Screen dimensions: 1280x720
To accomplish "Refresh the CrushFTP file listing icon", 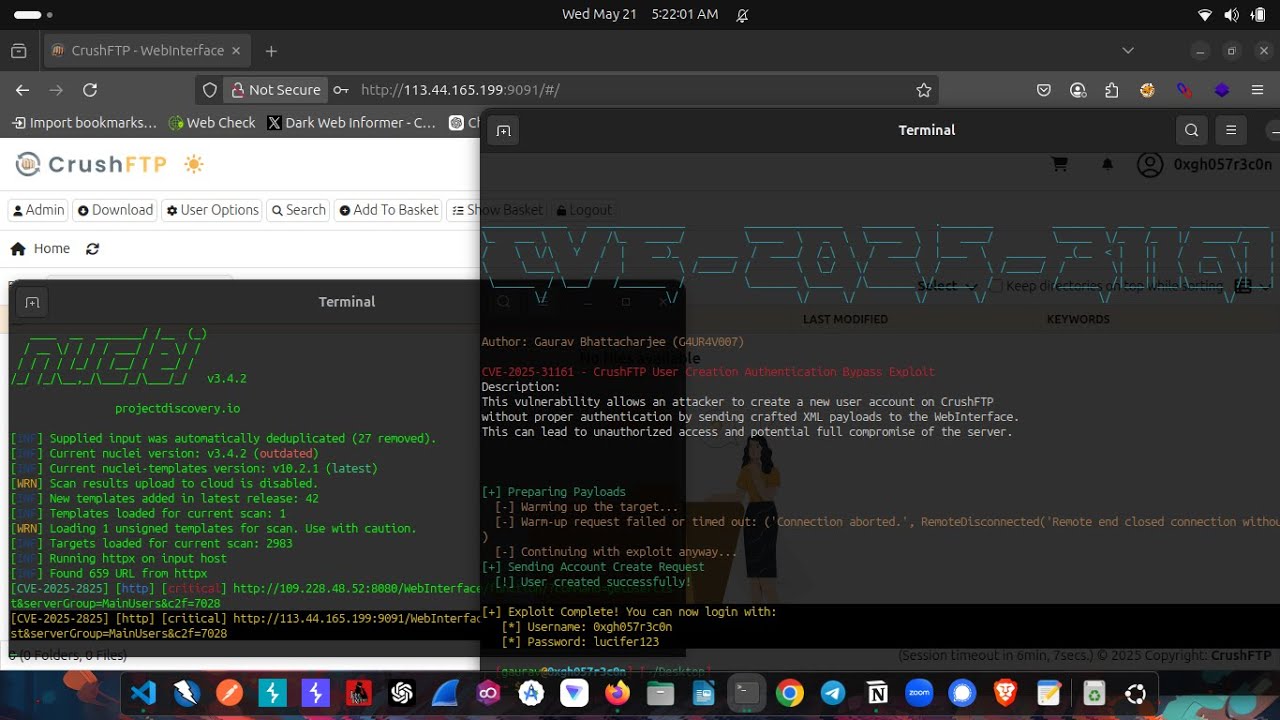I will [92, 249].
